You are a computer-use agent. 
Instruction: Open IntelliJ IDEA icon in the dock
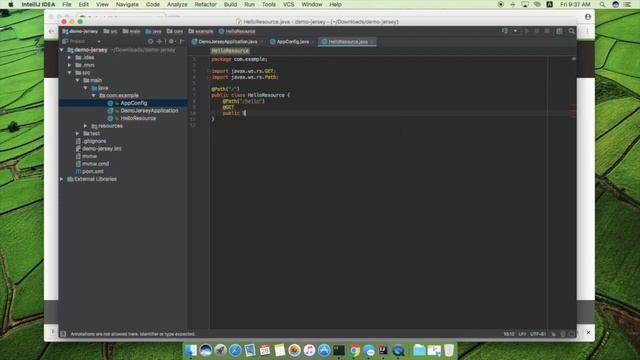[383, 350]
